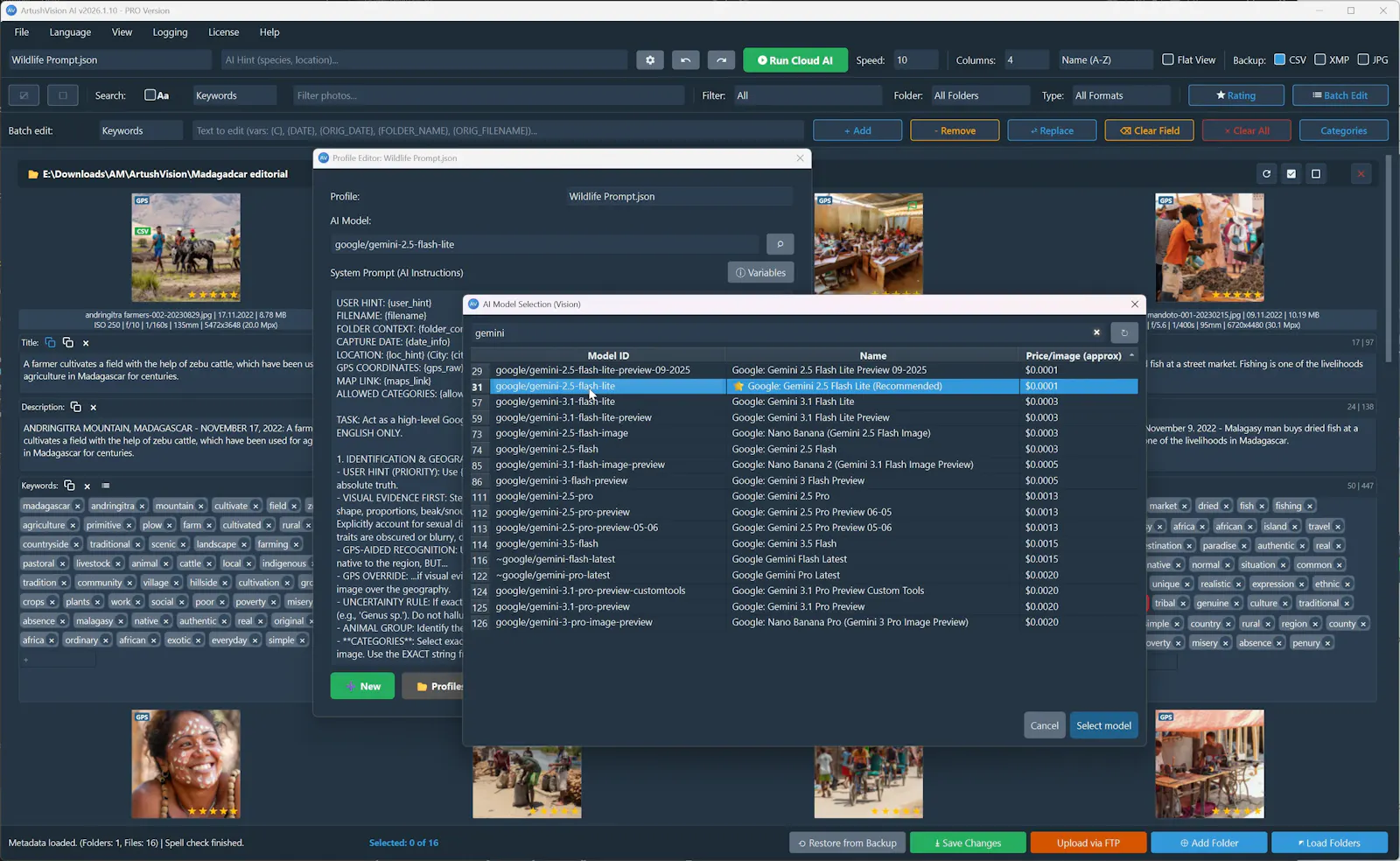1400x861 pixels.
Task: Click the select-all icon button left of Search
Action: click(x=24, y=95)
